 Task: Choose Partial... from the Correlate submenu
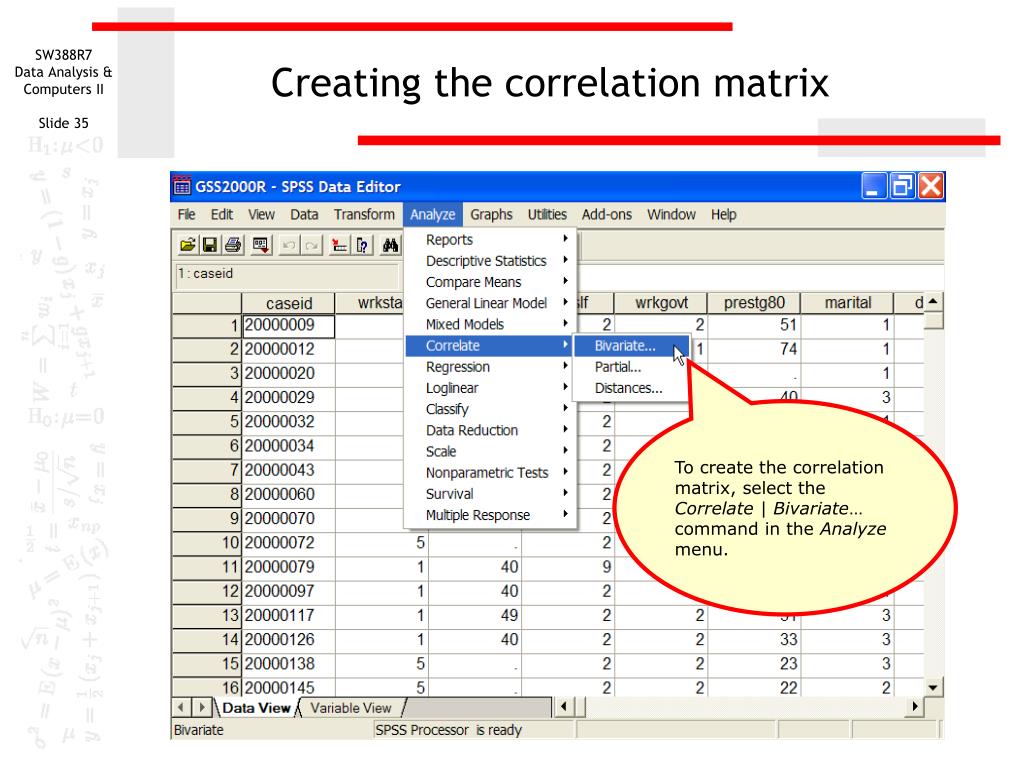pyautogui.click(x=632, y=367)
